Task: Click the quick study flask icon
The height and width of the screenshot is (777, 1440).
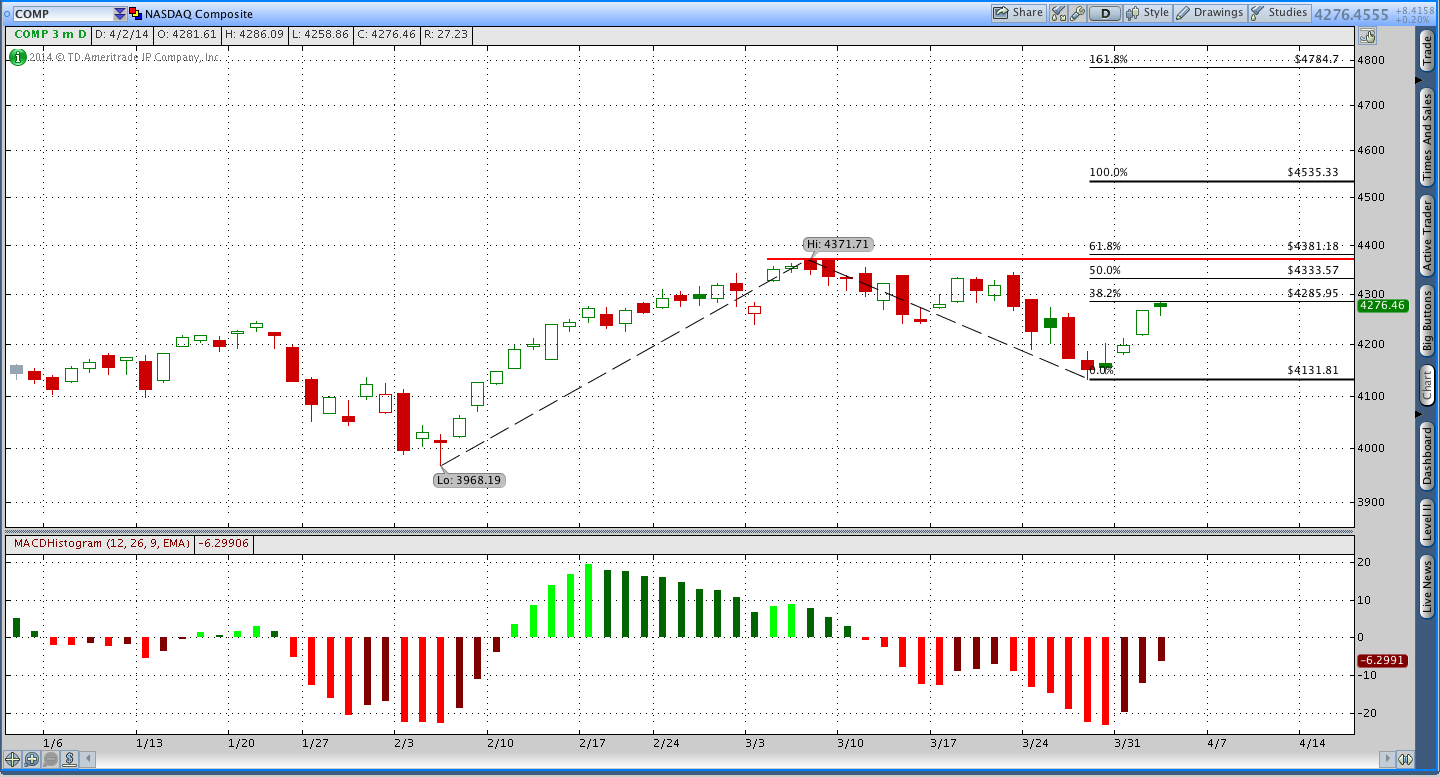Action: (1058, 13)
